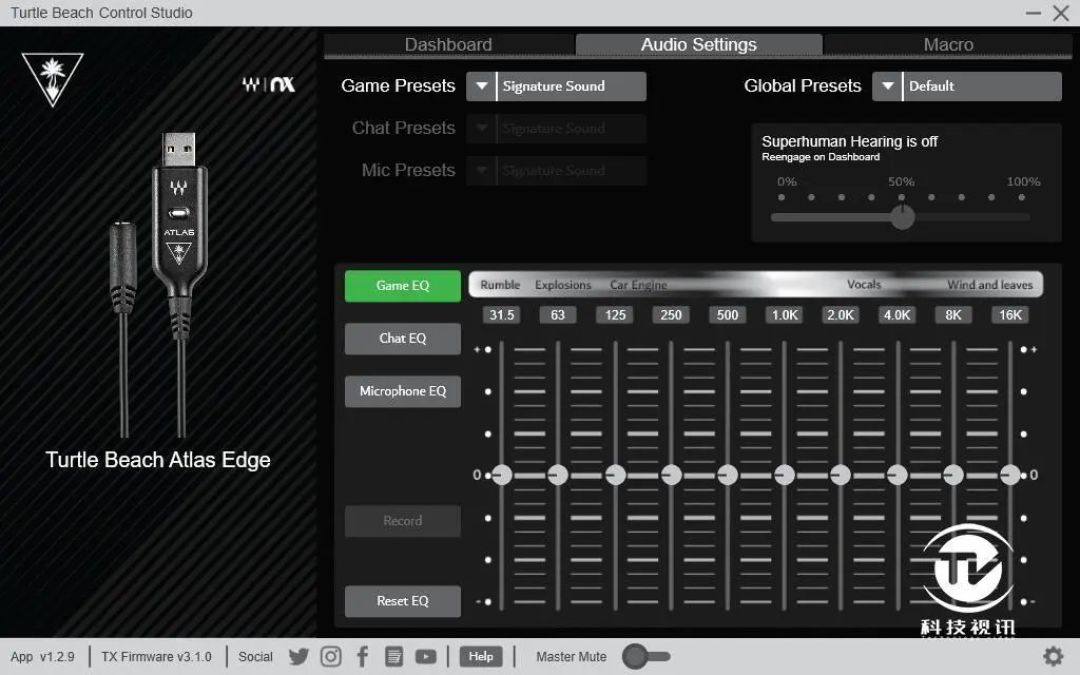
Task: Click the Vocals frequency range label
Action: click(x=864, y=284)
